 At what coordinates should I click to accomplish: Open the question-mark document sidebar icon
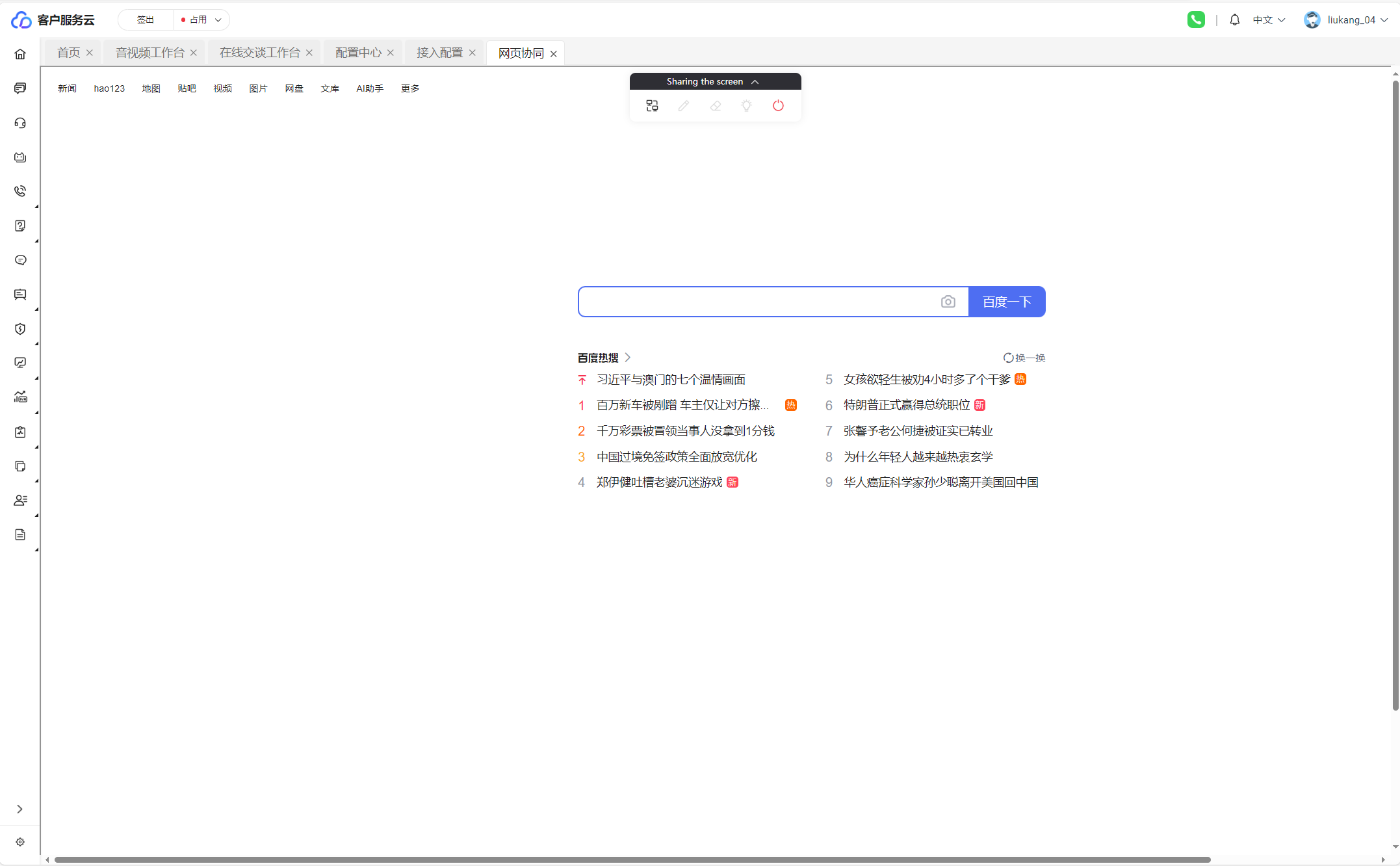20,226
